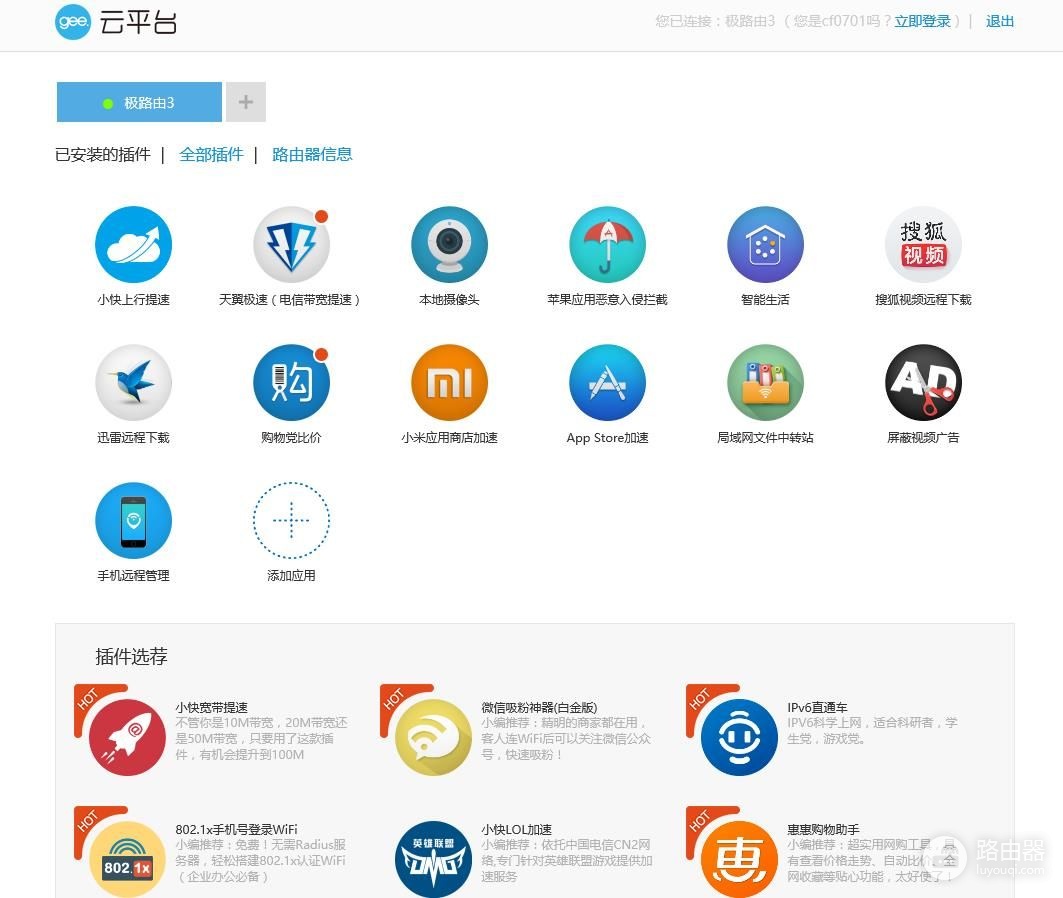Open the 迅雷远程下载 bird icon

134,382
